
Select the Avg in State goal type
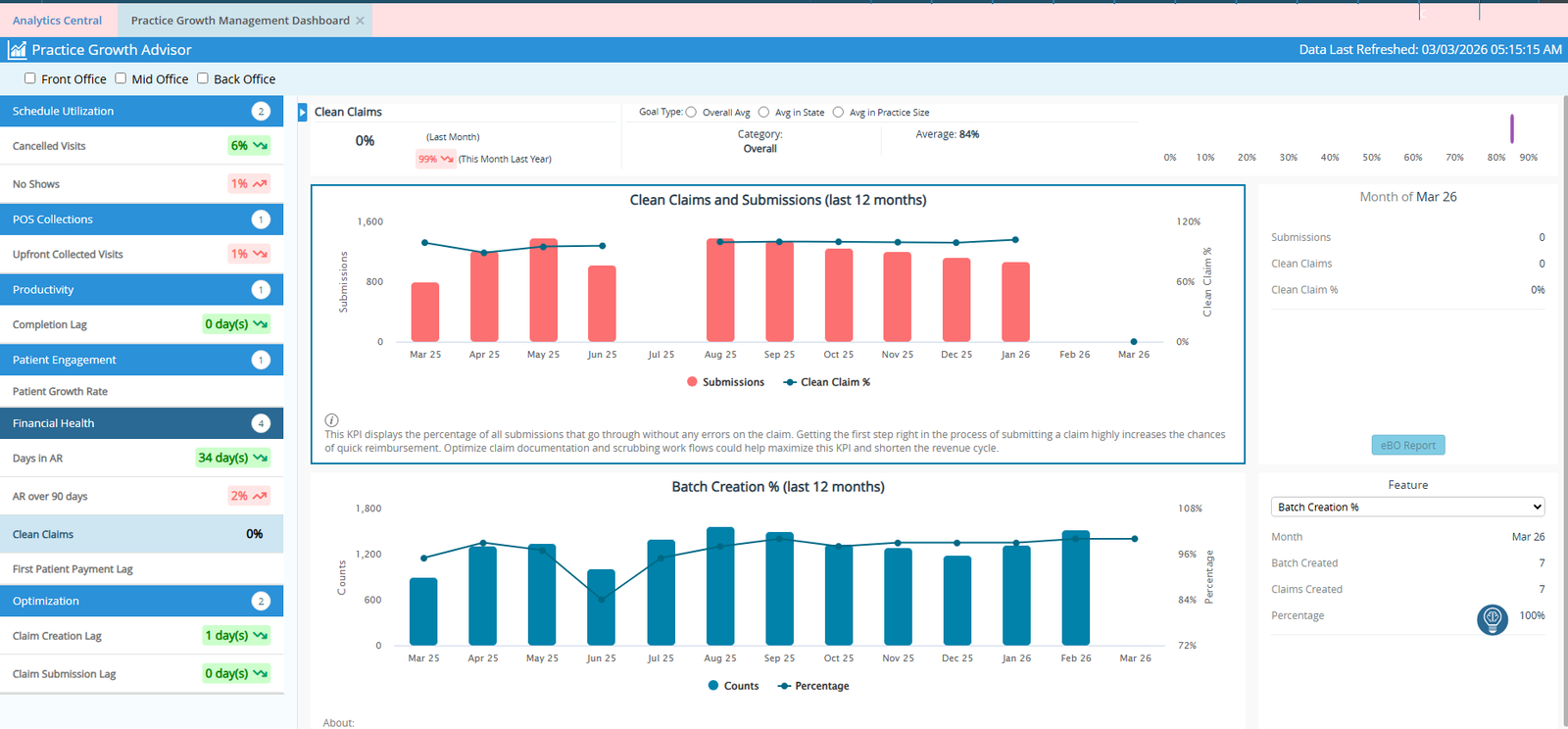[763, 113]
